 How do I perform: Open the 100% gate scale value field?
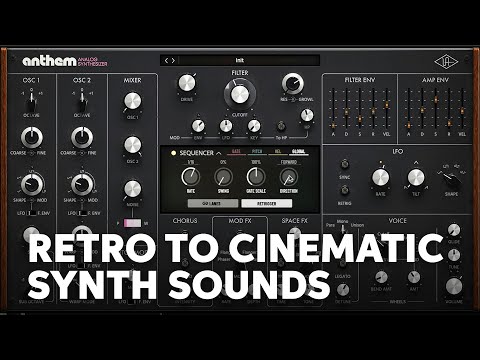256,162
